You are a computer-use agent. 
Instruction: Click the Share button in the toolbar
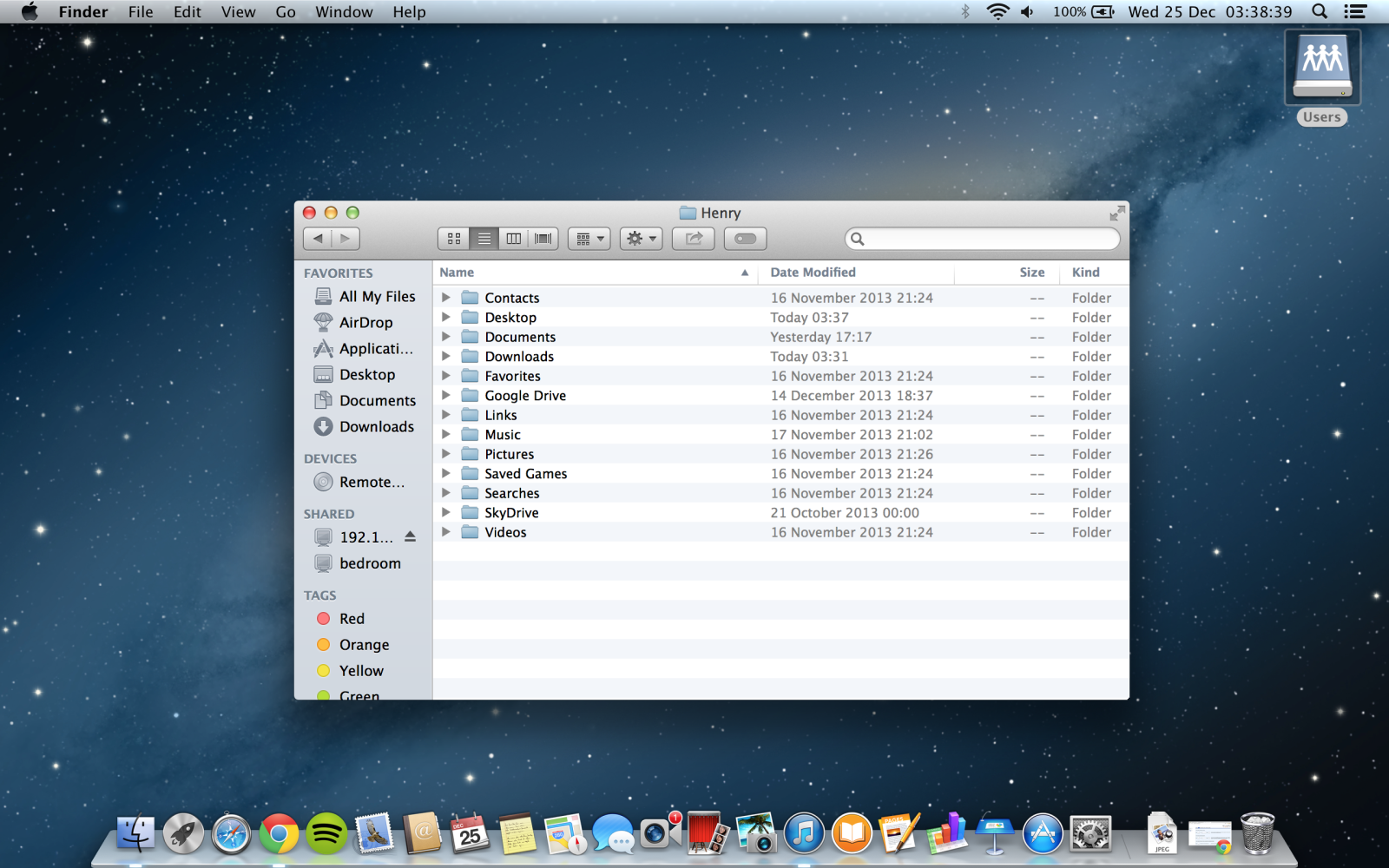(x=694, y=239)
